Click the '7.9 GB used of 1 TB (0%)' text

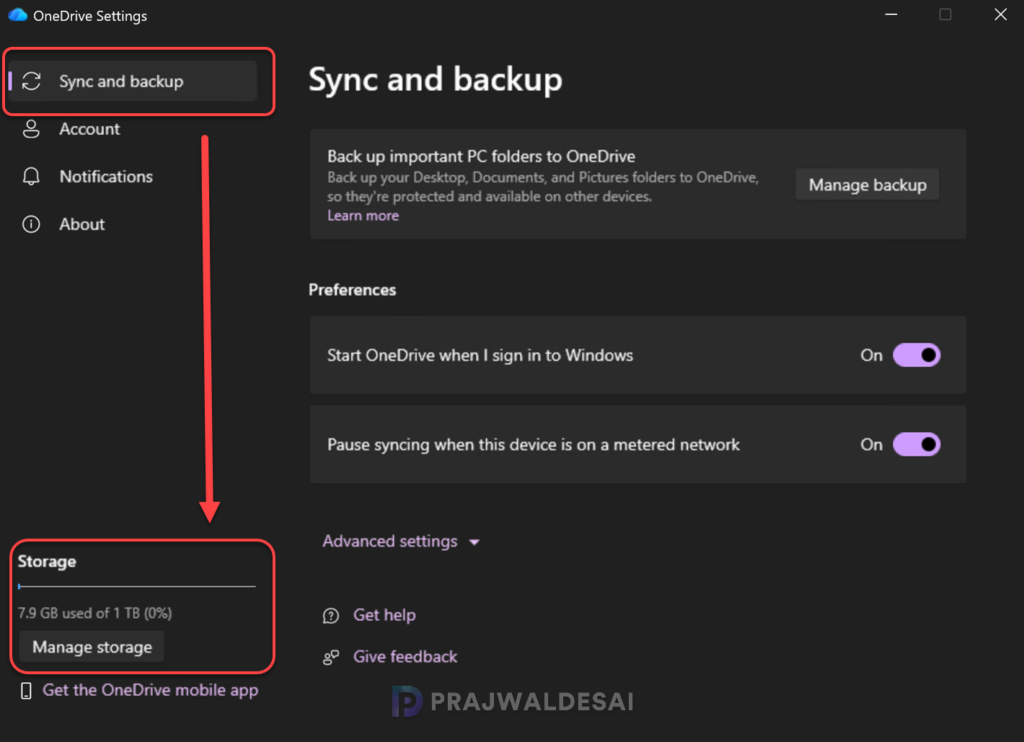tap(95, 613)
